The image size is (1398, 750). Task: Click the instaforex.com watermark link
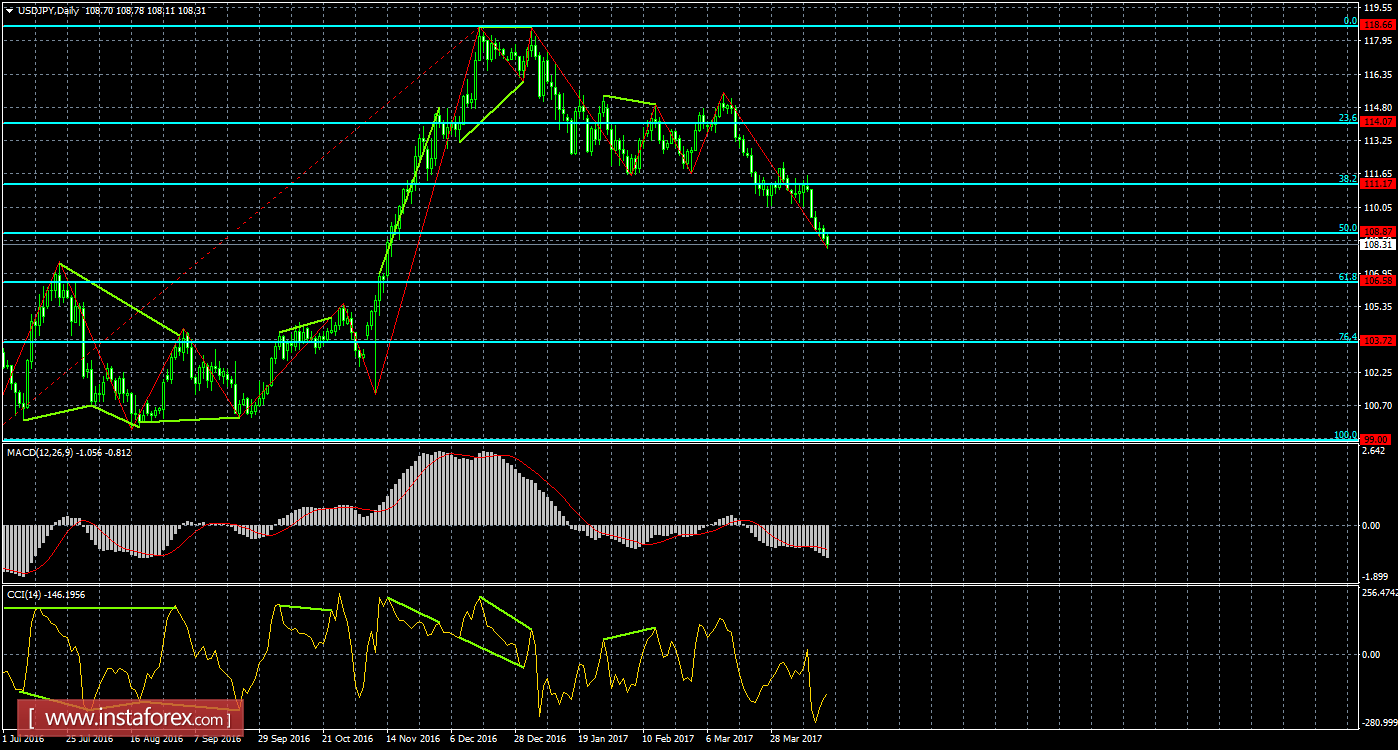click(x=129, y=718)
